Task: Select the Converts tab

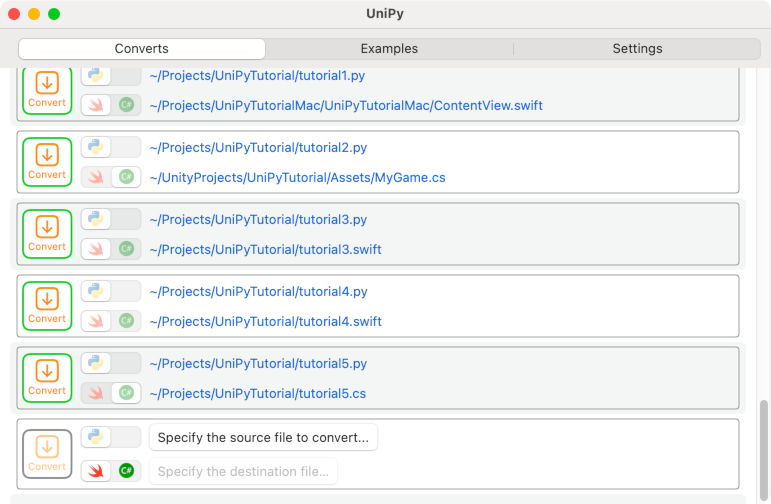Action: [142, 49]
